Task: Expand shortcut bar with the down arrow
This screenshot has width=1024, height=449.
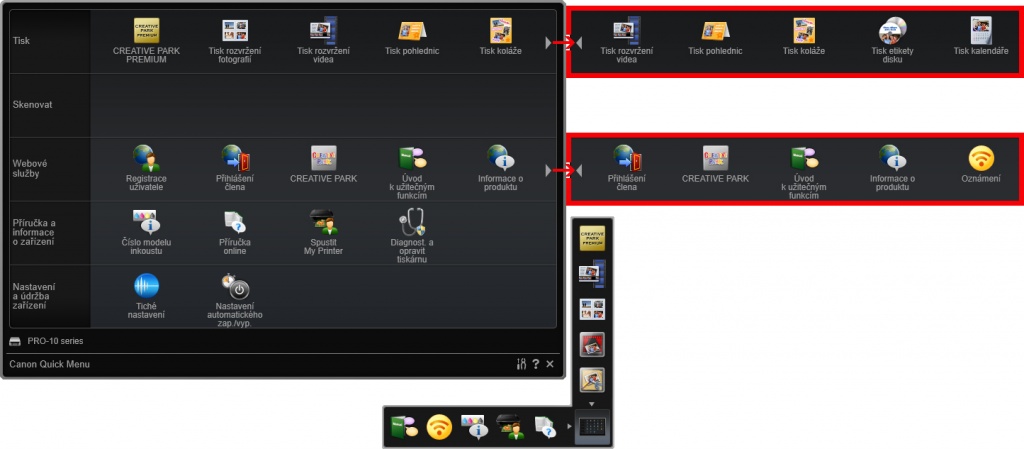Action: [x=592, y=404]
